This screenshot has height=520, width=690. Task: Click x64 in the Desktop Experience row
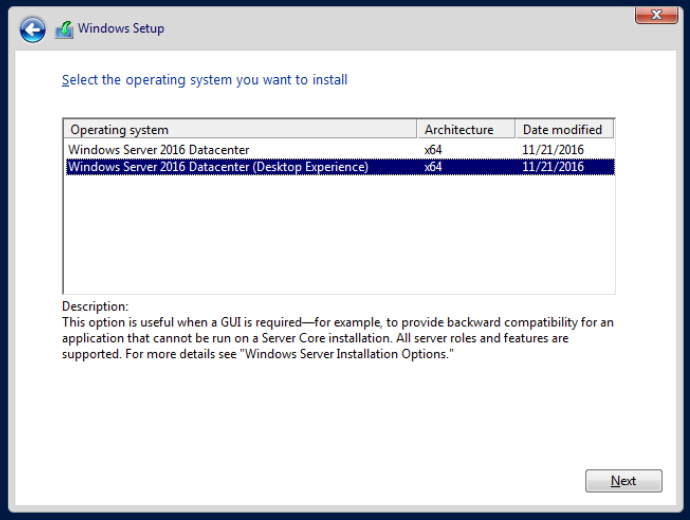click(433, 167)
